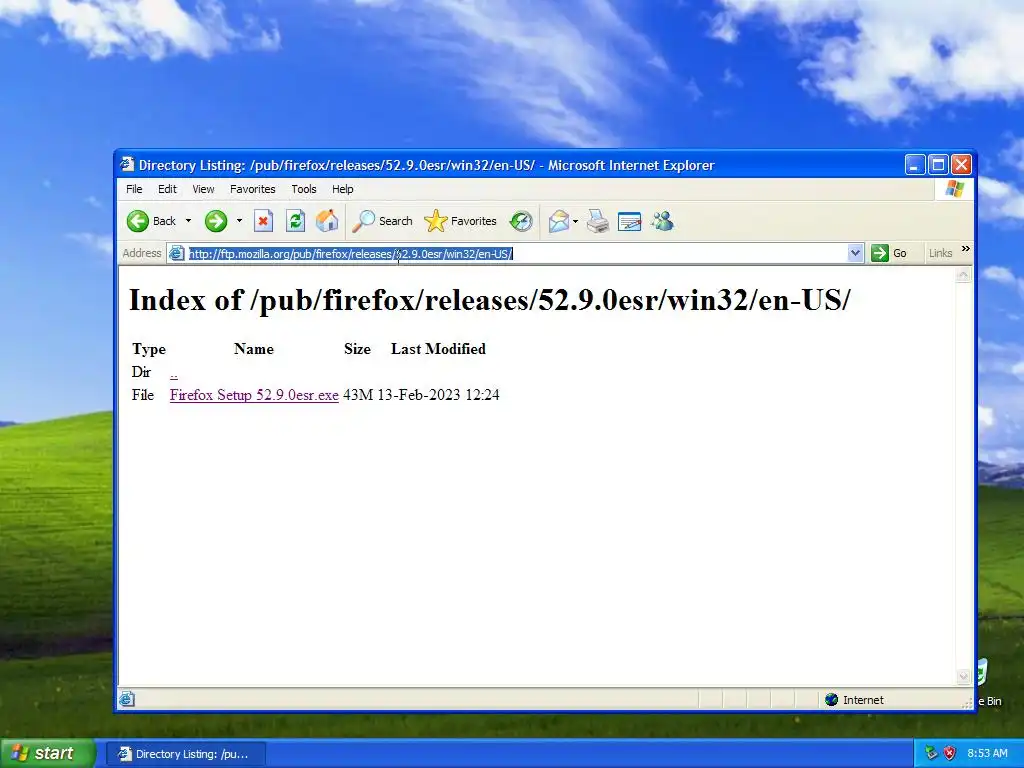Open the File menu
The height and width of the screenshot is (768, 1024).
134,189
